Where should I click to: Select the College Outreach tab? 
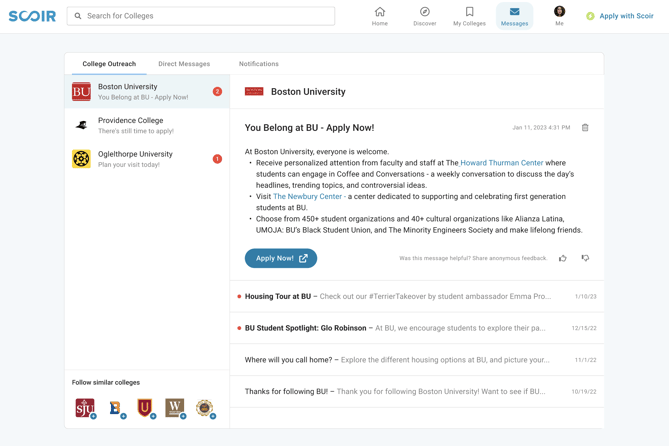[x=109, y=64]
